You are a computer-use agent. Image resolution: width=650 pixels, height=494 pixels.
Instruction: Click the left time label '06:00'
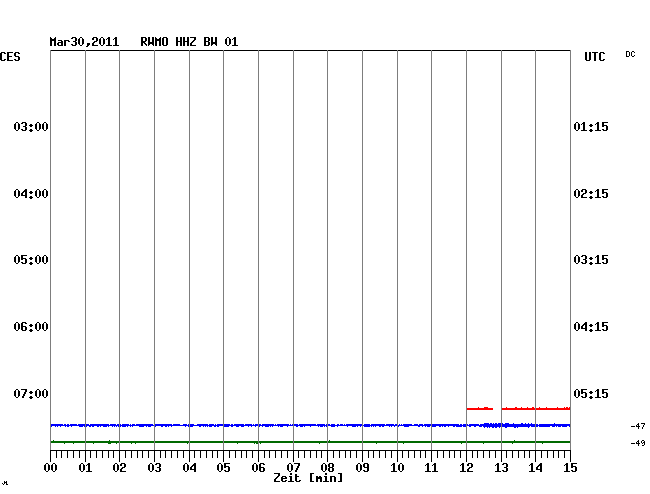31,327
